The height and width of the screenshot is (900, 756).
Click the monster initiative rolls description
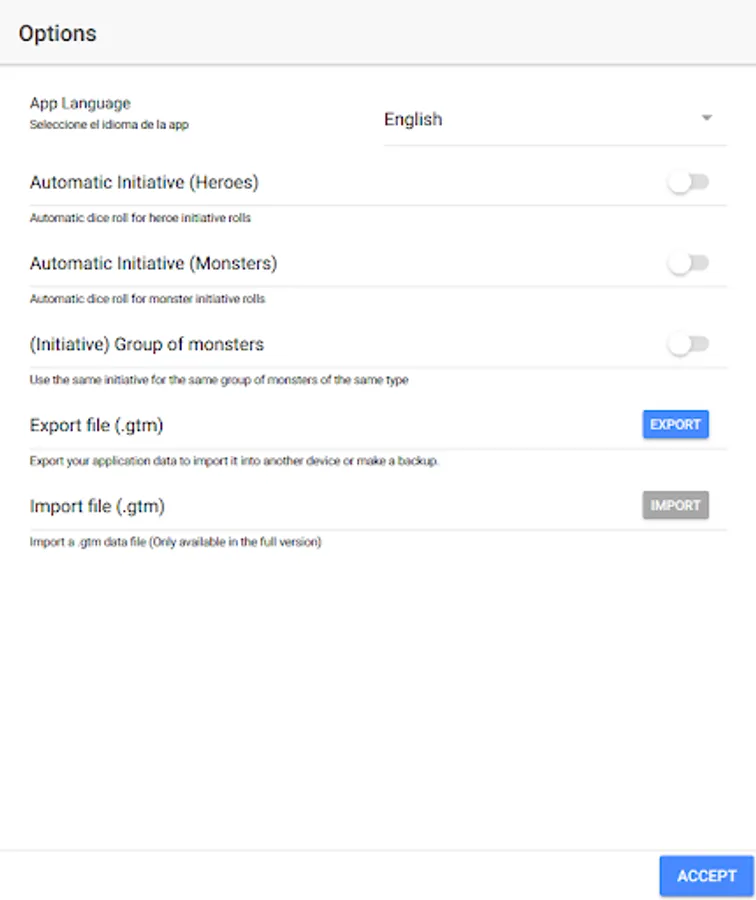click(147, 299)
